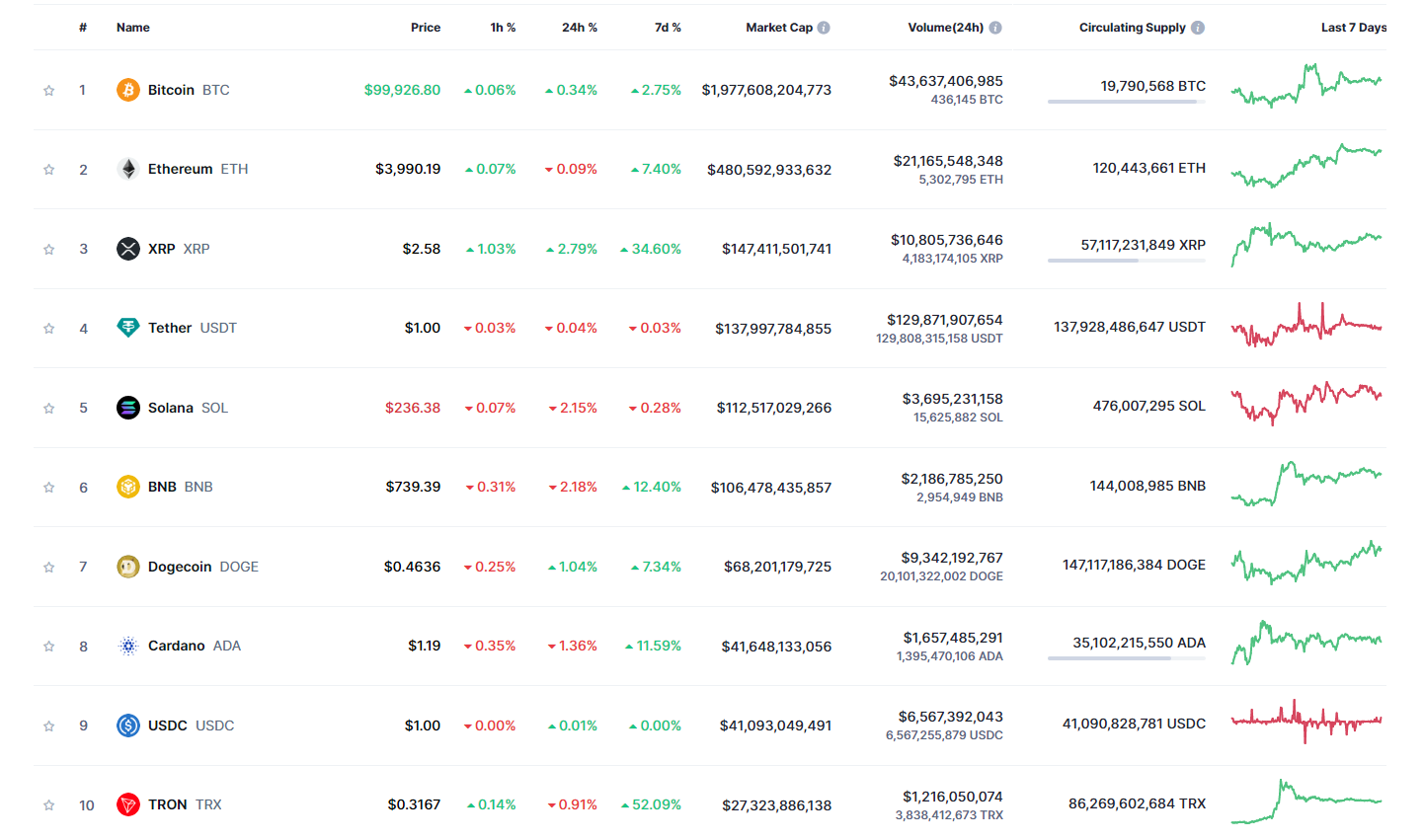Open the Ethereum ETH name link
This screenshot has height=840, width=1424.
[x=198, y=169]
